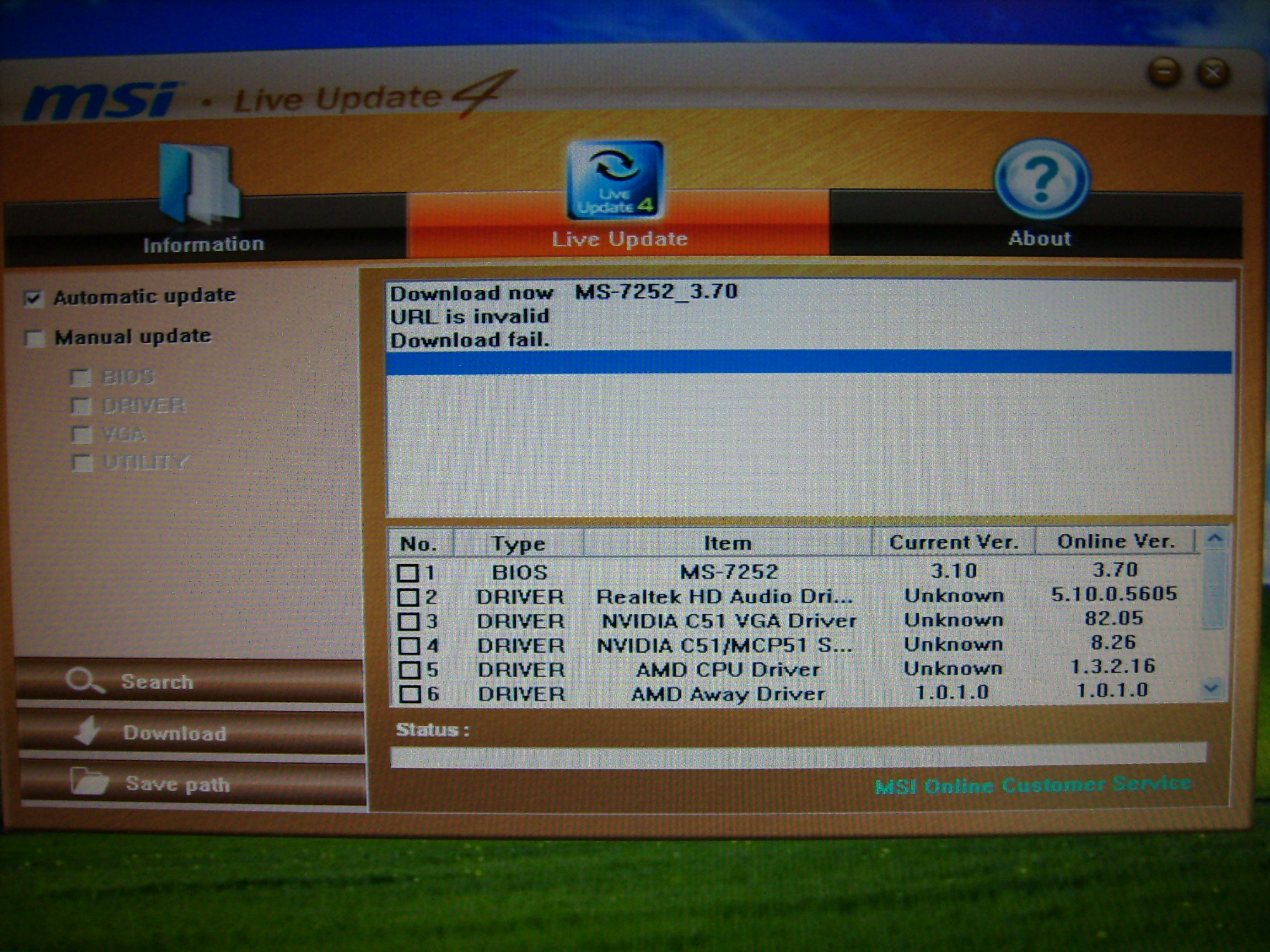Image resolution: width=1270 pixels, height=952 pixels.
Task: Click the Download button
Action: [191, 732]
